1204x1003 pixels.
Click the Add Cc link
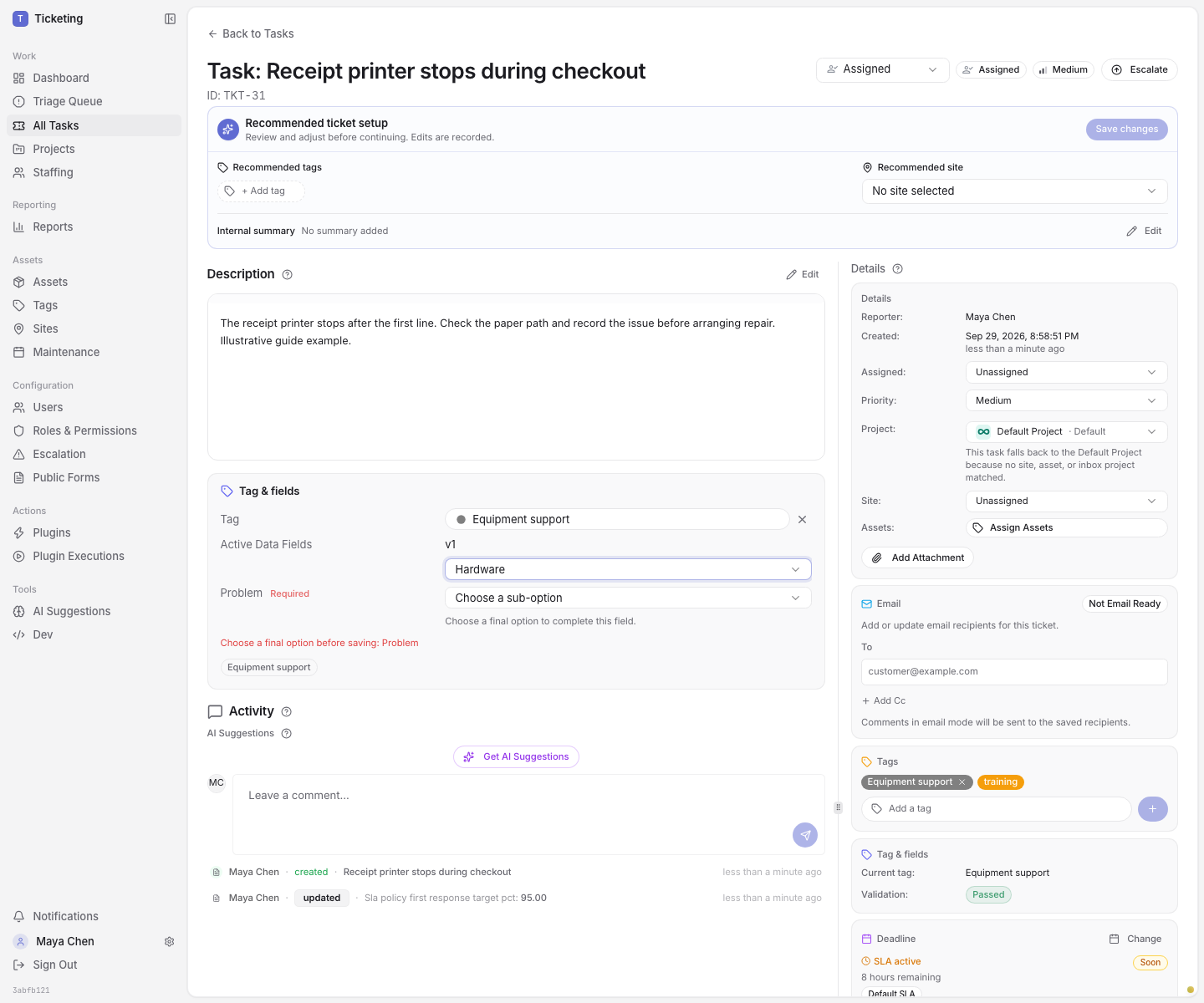884,700
